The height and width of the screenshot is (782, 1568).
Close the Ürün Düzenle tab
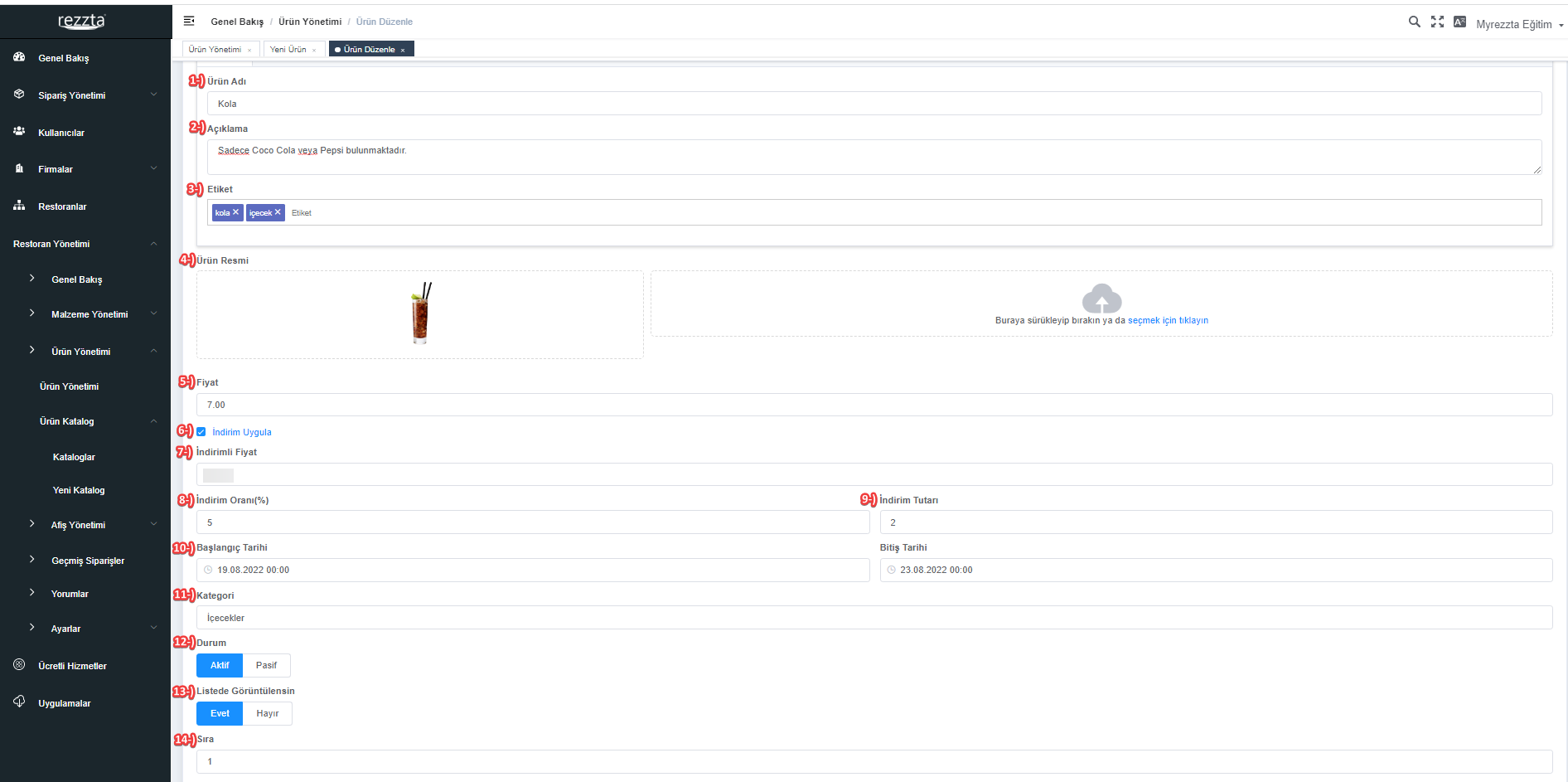pos(403,50)
